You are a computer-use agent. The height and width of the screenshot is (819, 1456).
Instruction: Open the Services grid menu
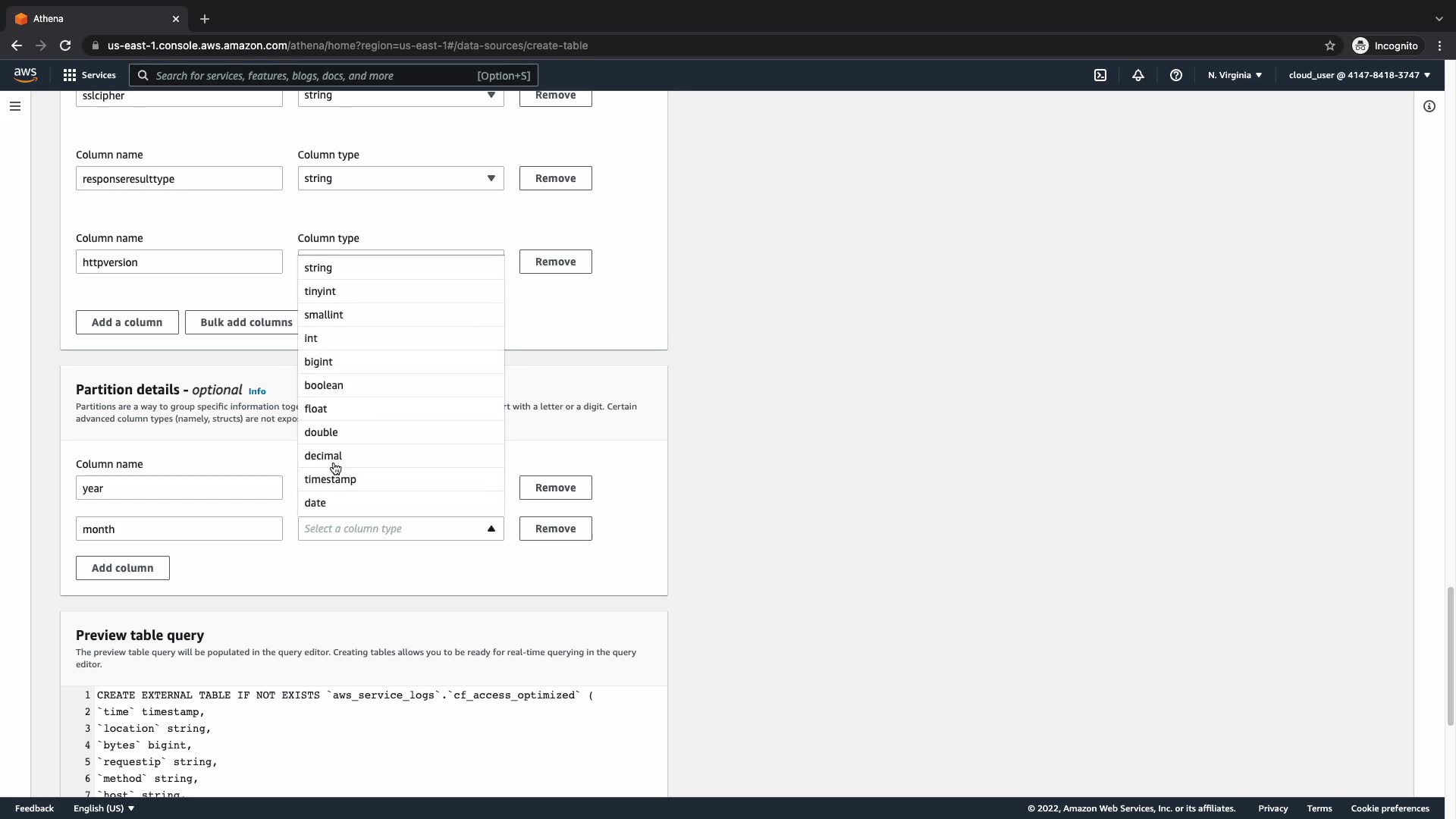tap(89, 75)
